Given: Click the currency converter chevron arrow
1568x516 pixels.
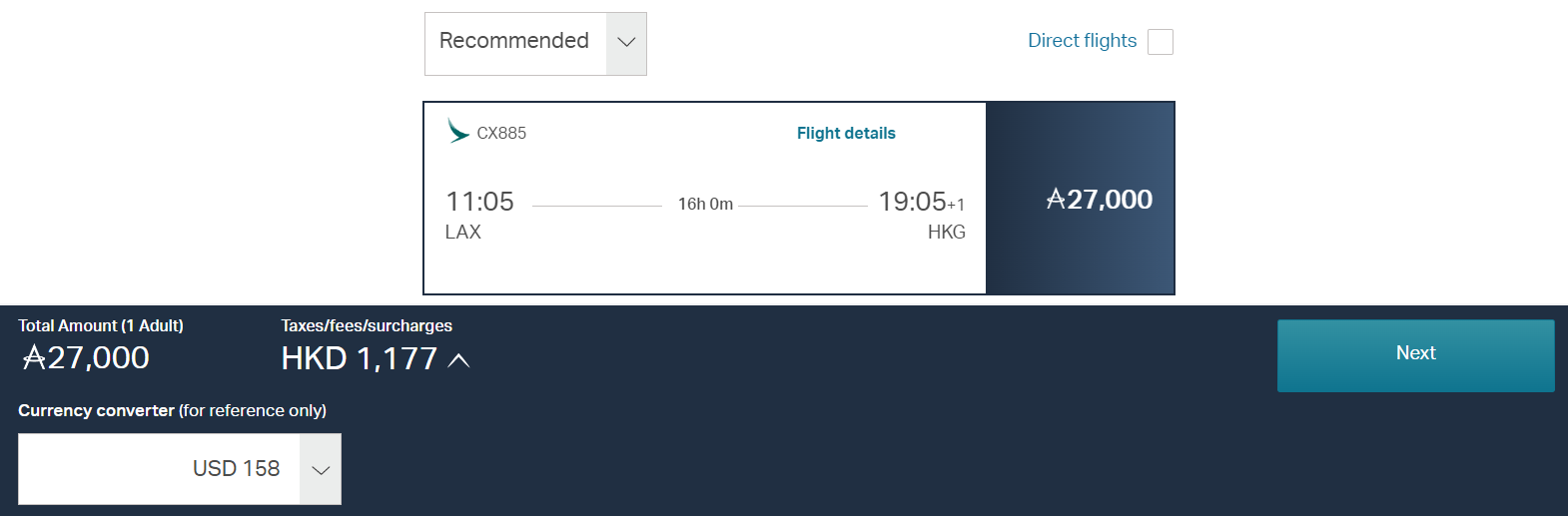Looking at the screenshot, I should tap(321, 470).
